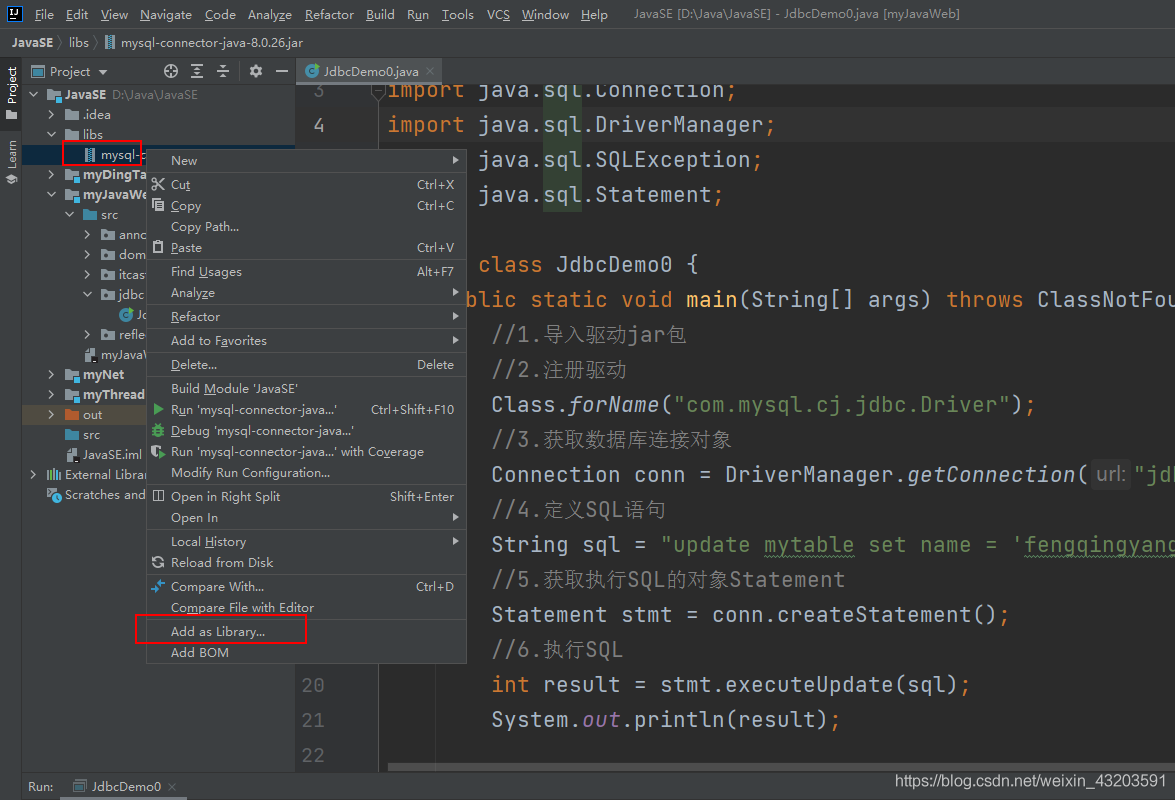This screenshot has width=1175, height=800.
Task: Select the mysql connector jar in libs
Action: 113,155
